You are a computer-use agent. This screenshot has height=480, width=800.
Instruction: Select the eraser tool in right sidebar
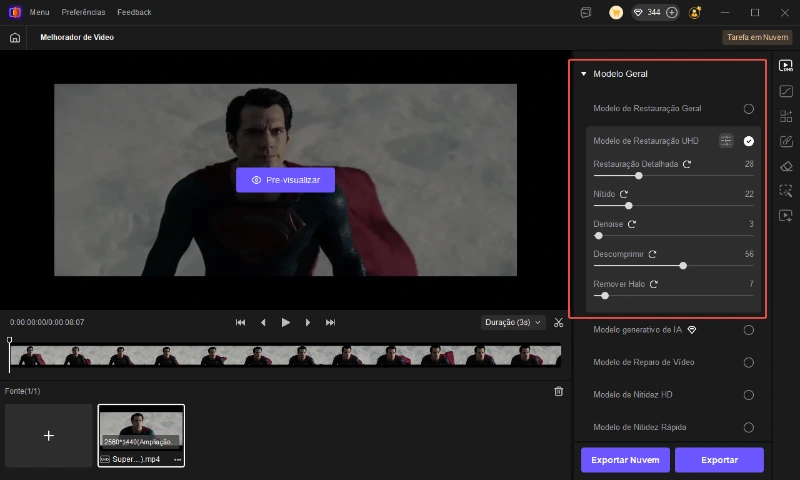click(786, 166)
